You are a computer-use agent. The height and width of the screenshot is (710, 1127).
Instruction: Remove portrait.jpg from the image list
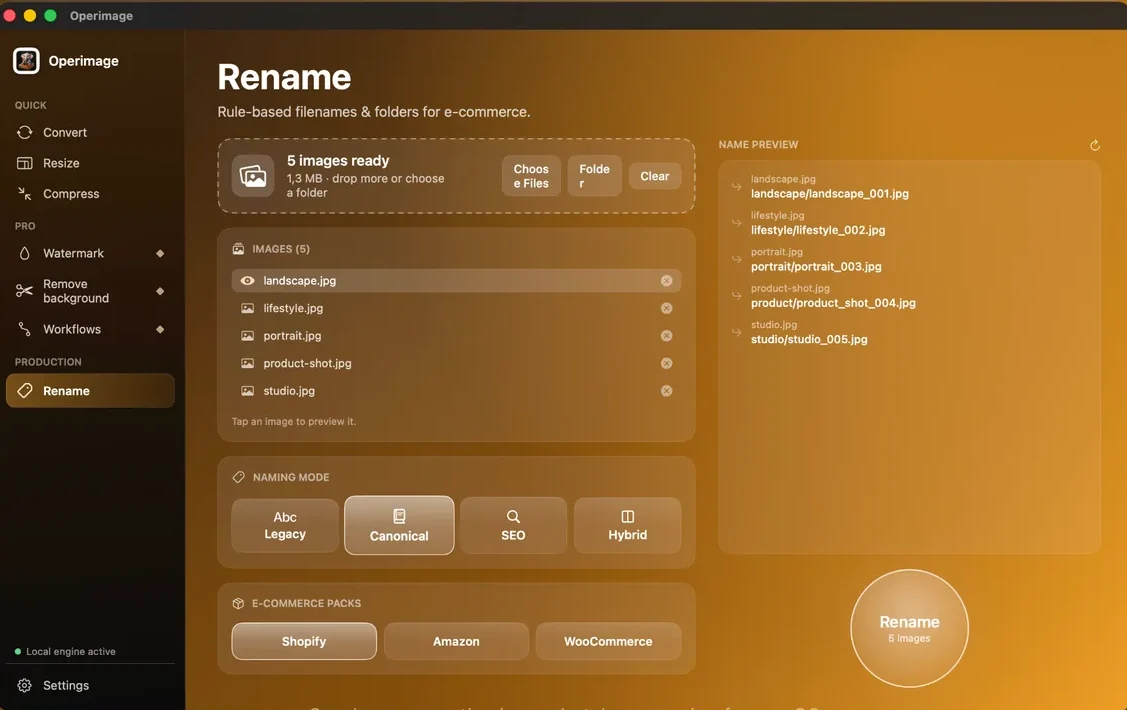666,336
